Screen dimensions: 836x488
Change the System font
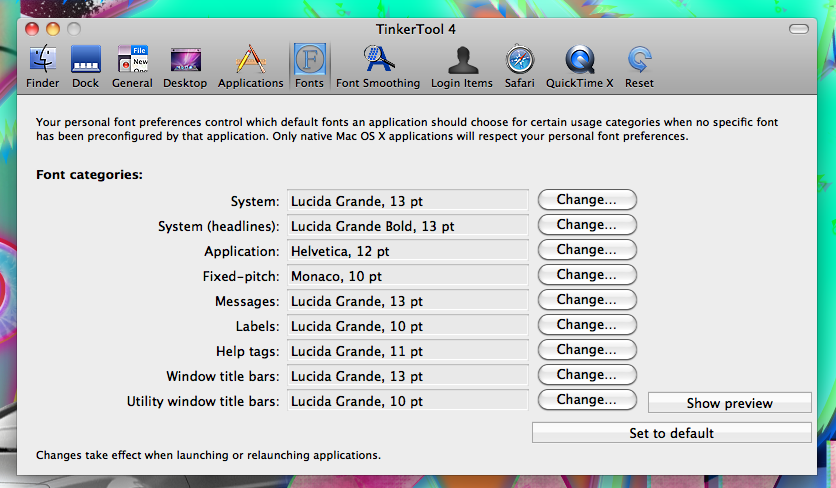tap(587, 199)
